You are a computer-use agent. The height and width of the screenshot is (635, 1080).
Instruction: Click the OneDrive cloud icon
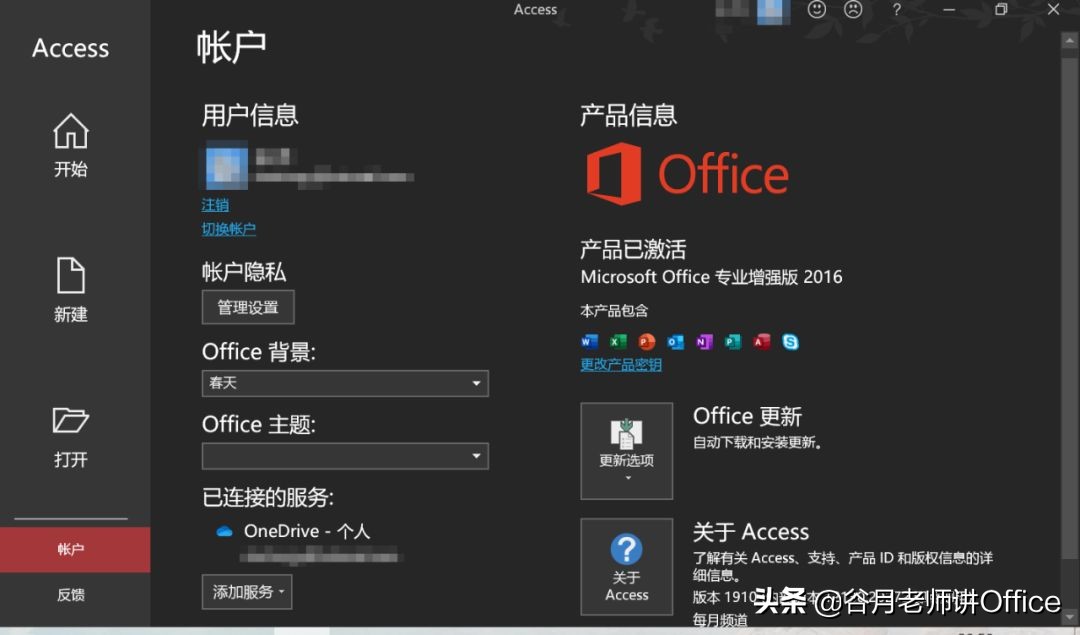click(224, 531)
